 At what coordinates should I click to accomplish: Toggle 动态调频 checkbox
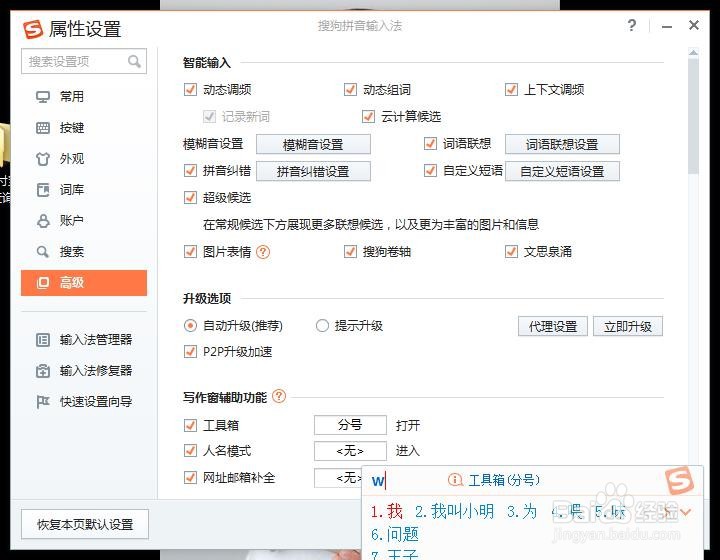190,90
